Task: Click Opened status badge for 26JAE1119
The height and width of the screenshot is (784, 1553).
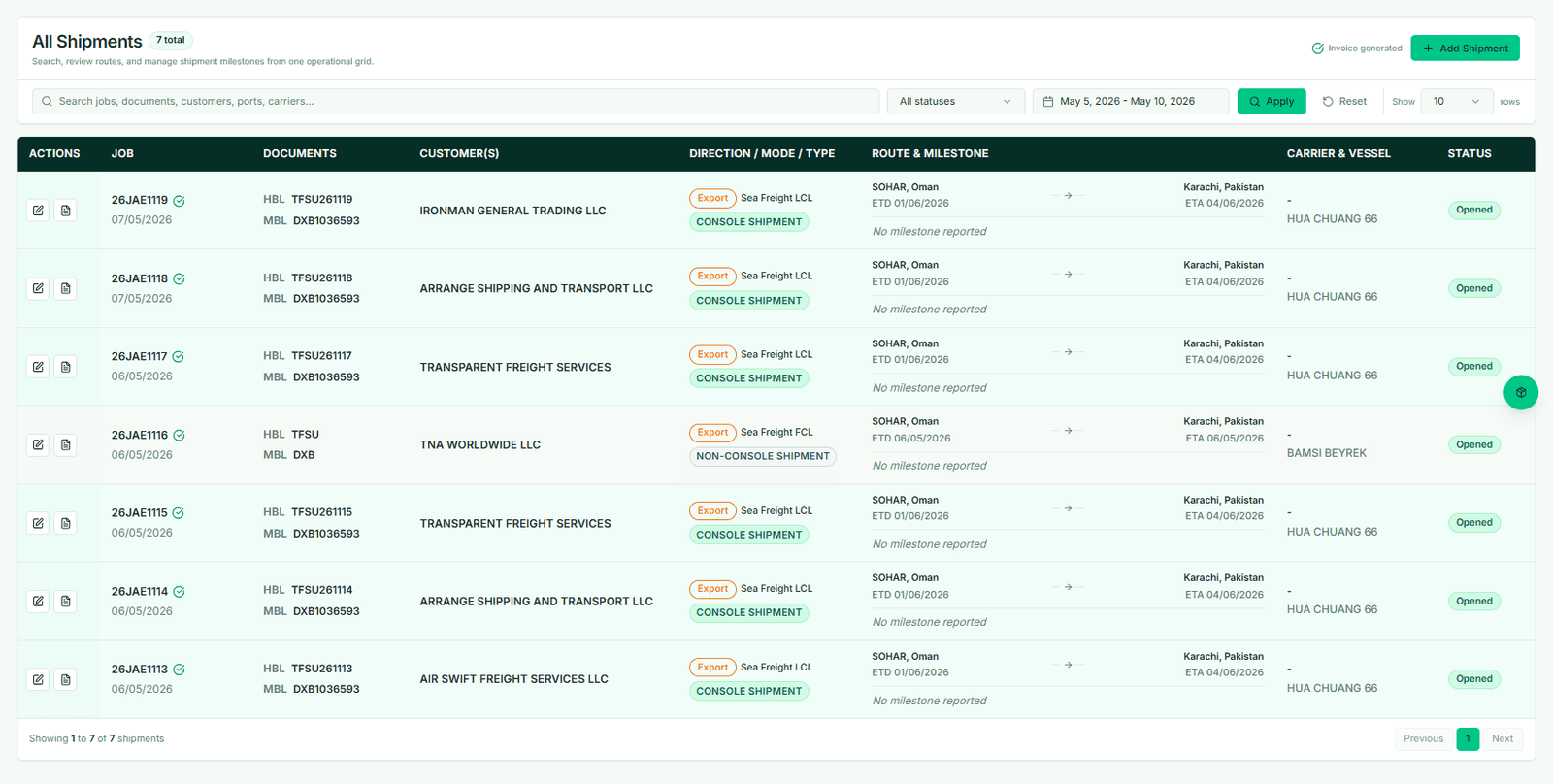Action: pyautogui.click(x=1474, y=210)
